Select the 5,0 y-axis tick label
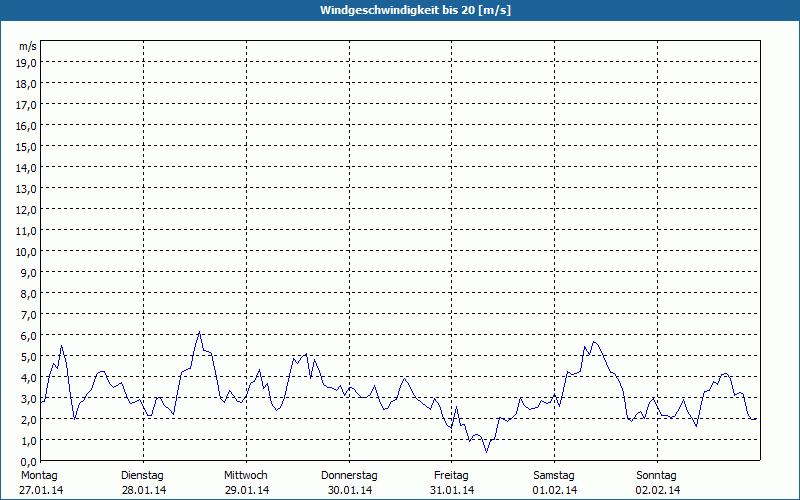Image resolution: width=800 pixels, height=500 pixels. (x=27, y=356)
